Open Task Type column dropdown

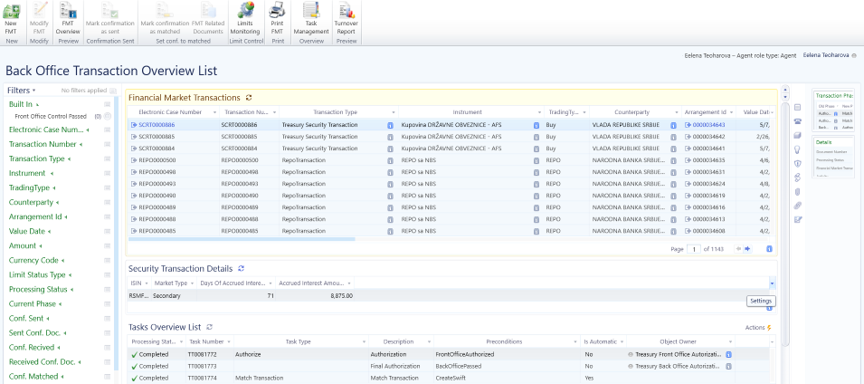tap(363, 342)
